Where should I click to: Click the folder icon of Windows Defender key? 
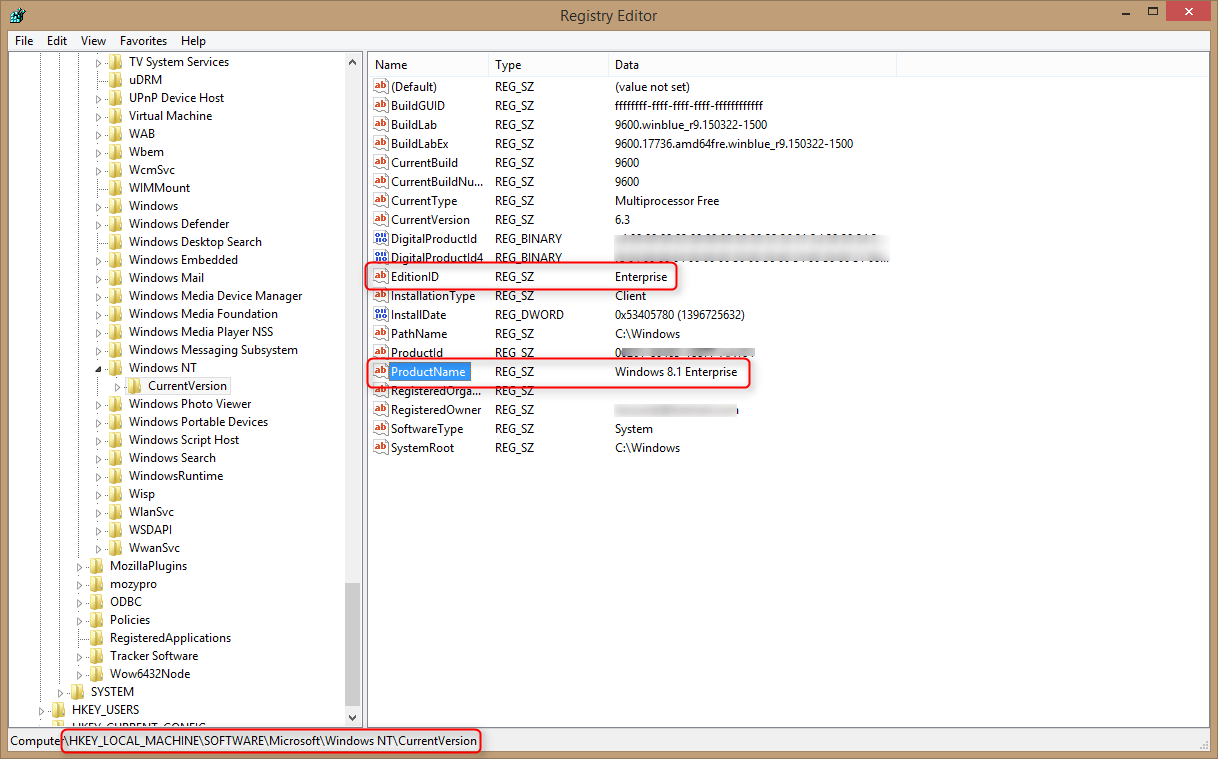click(116, 224)
